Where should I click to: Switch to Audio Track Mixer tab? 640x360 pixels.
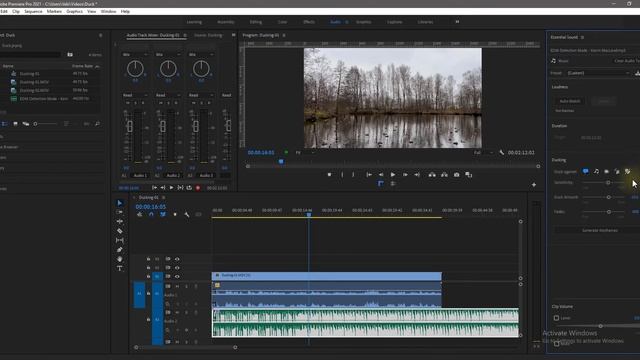pos(153,36)
